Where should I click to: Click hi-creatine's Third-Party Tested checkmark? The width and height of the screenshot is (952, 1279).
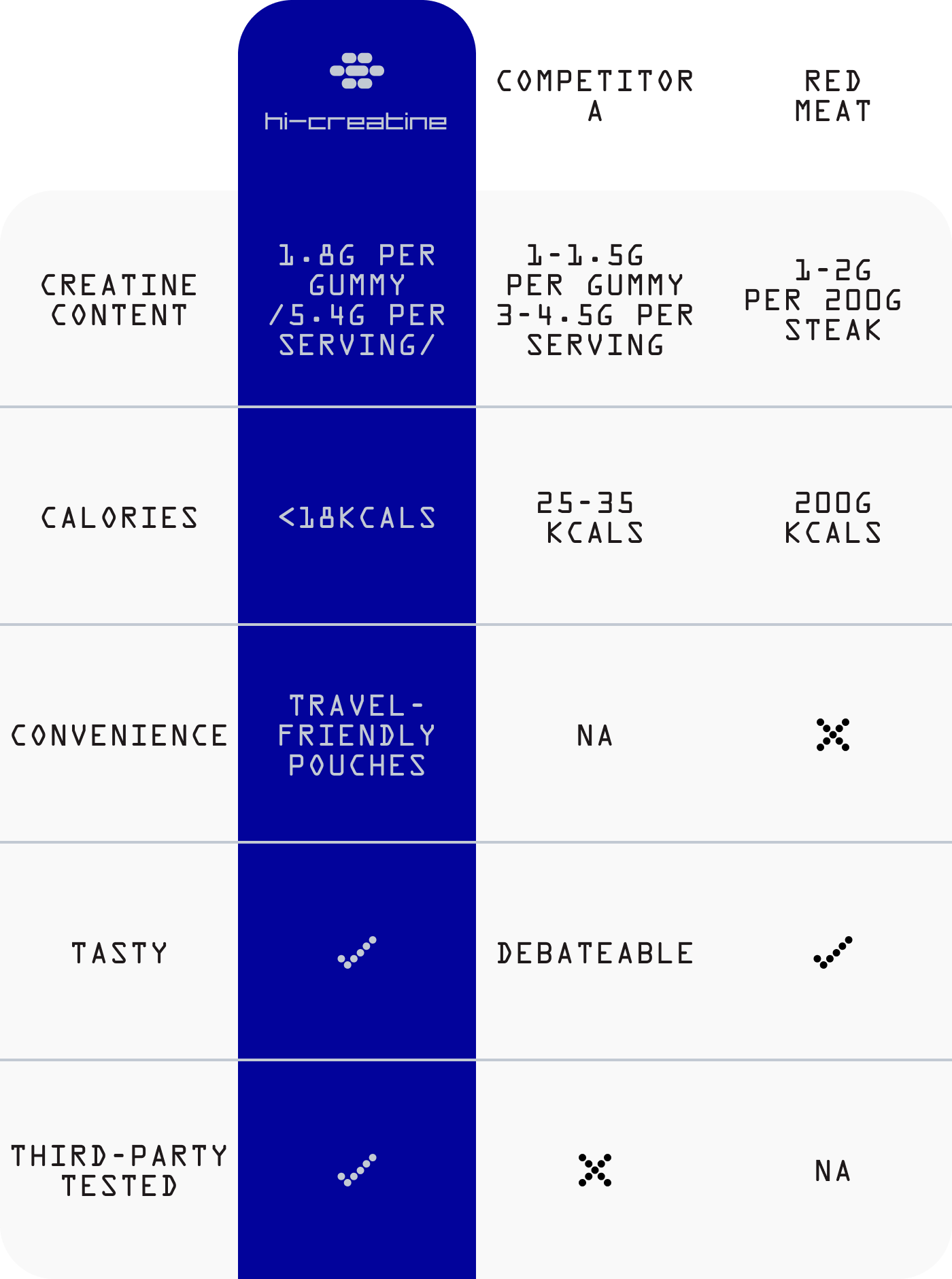(x=357, y=1169)
